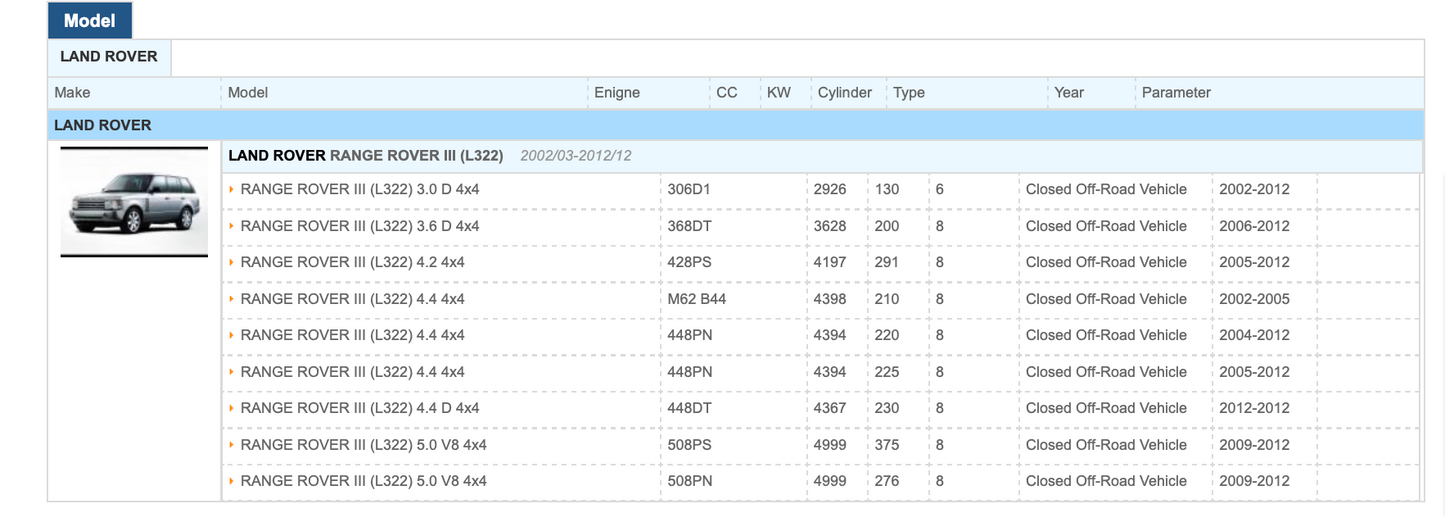Image resolution: width=1445 pixels, height=522 pixels.
Task: Open the Model tab
Action: click(x=90, y=20)
